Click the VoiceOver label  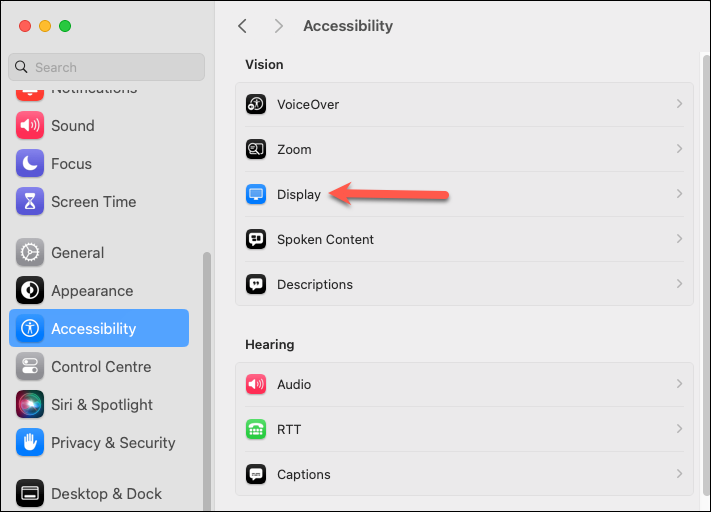(x=308, y=104)
